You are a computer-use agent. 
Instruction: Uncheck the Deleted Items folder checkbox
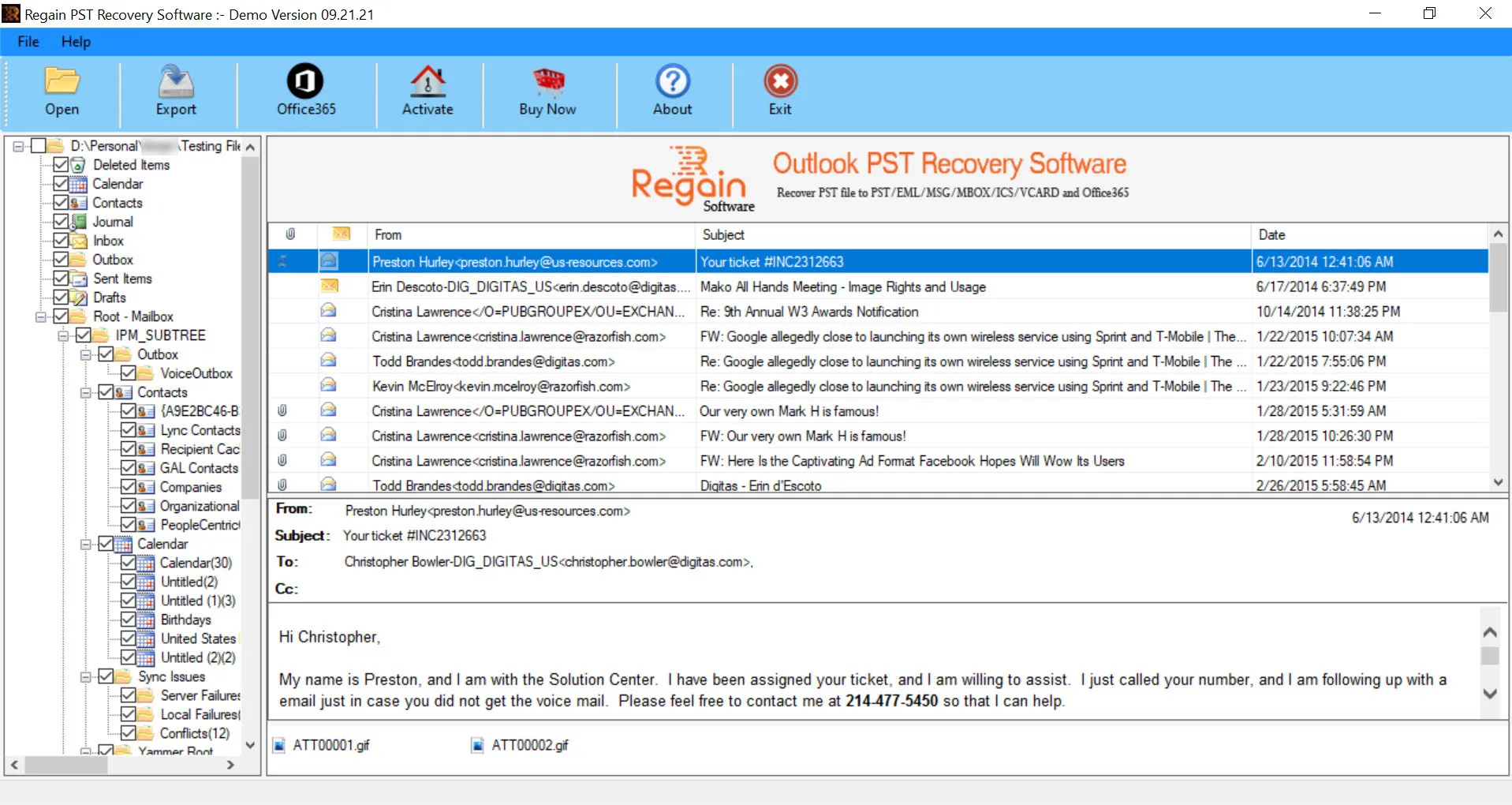point(61,165)
